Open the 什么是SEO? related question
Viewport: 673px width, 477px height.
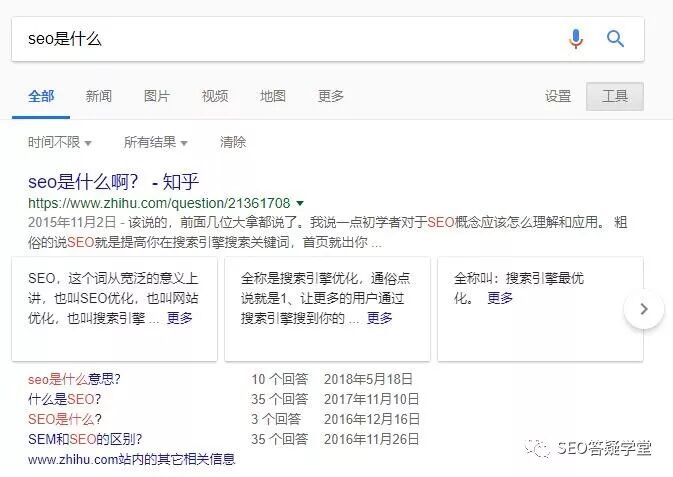point(65,399)
